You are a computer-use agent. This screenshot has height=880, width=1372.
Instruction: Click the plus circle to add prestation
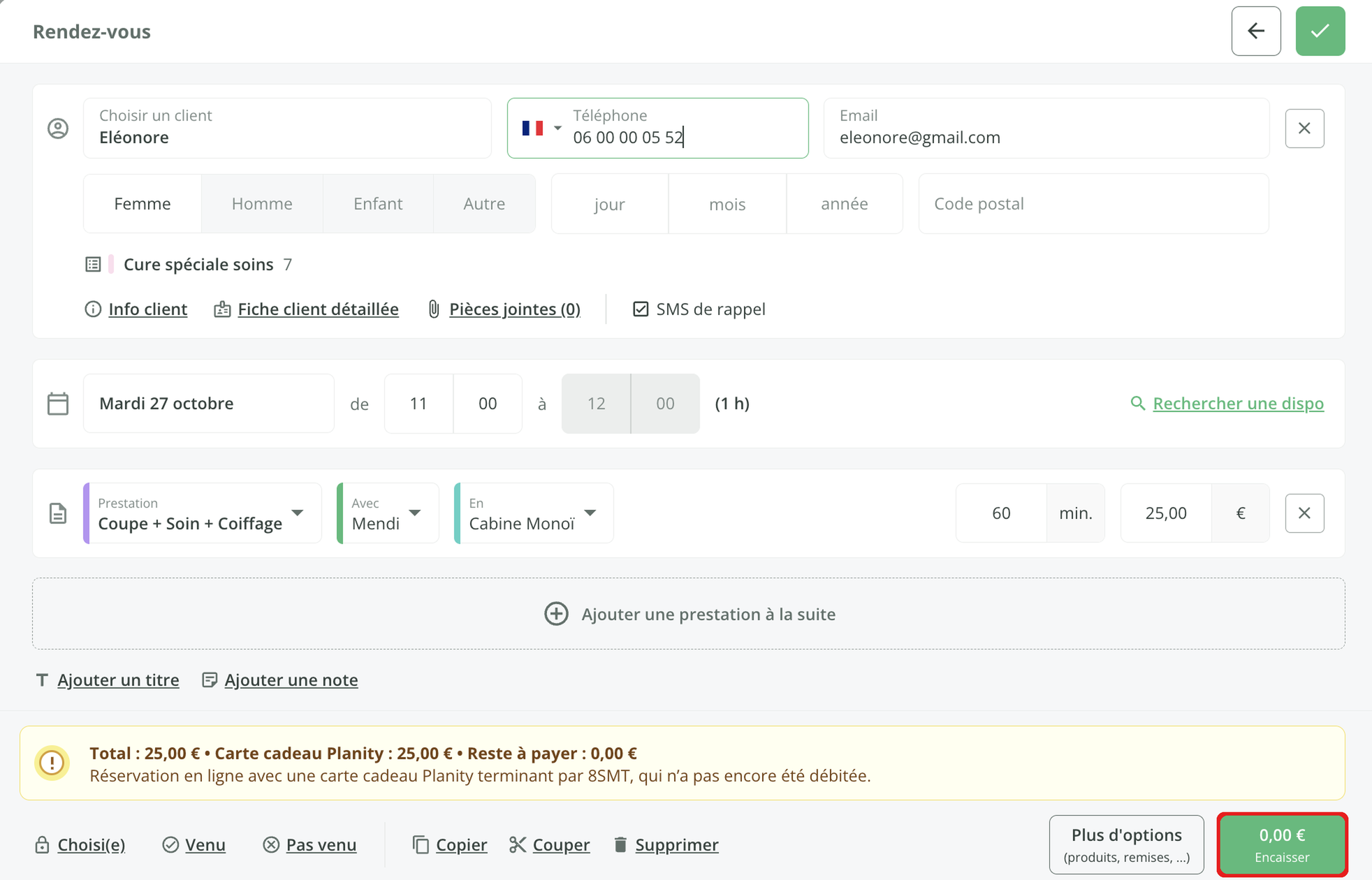point(556,614)
